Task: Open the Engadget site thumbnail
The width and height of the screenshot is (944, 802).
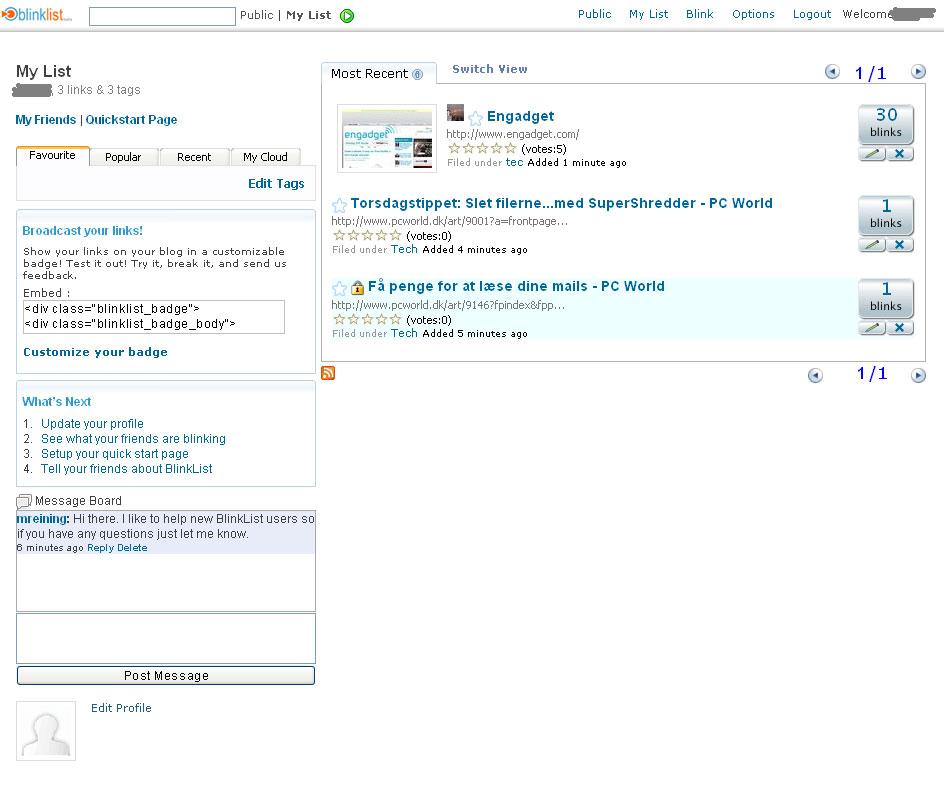Action: pyautogui.click(x=387, y=138)
